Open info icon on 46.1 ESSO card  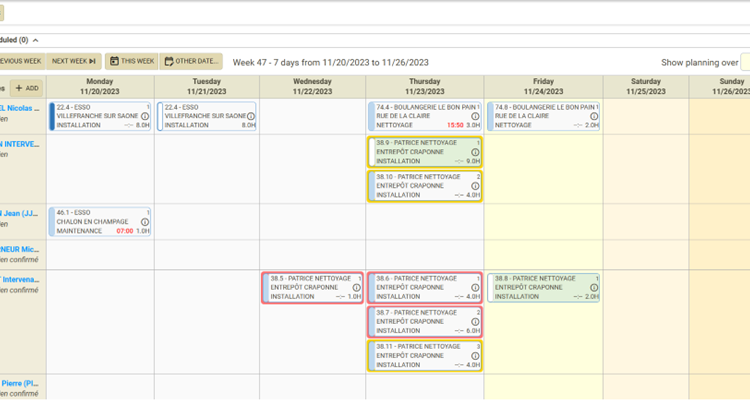145,222
